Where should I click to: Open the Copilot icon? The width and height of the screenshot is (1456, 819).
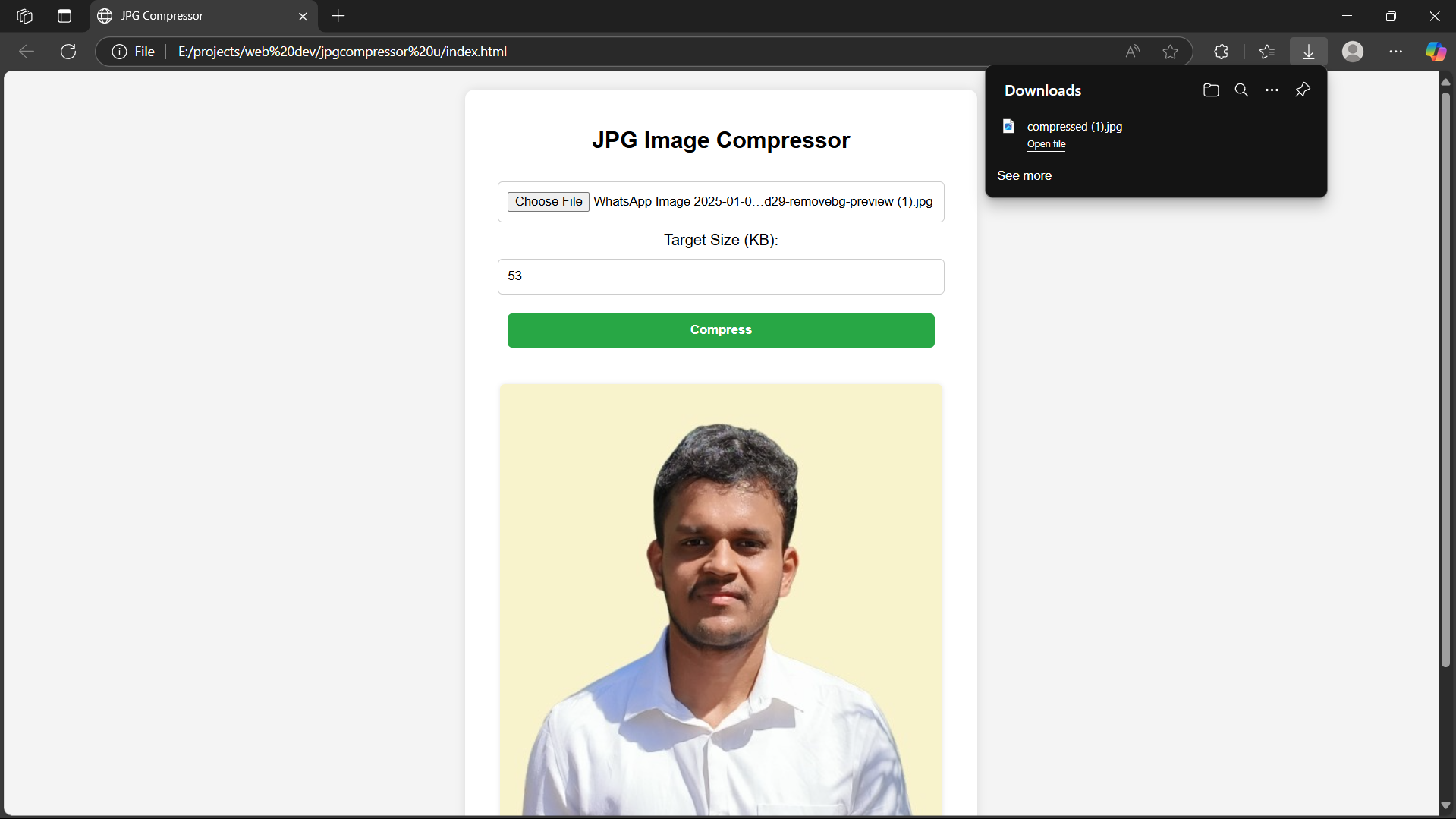point(1435,52)
